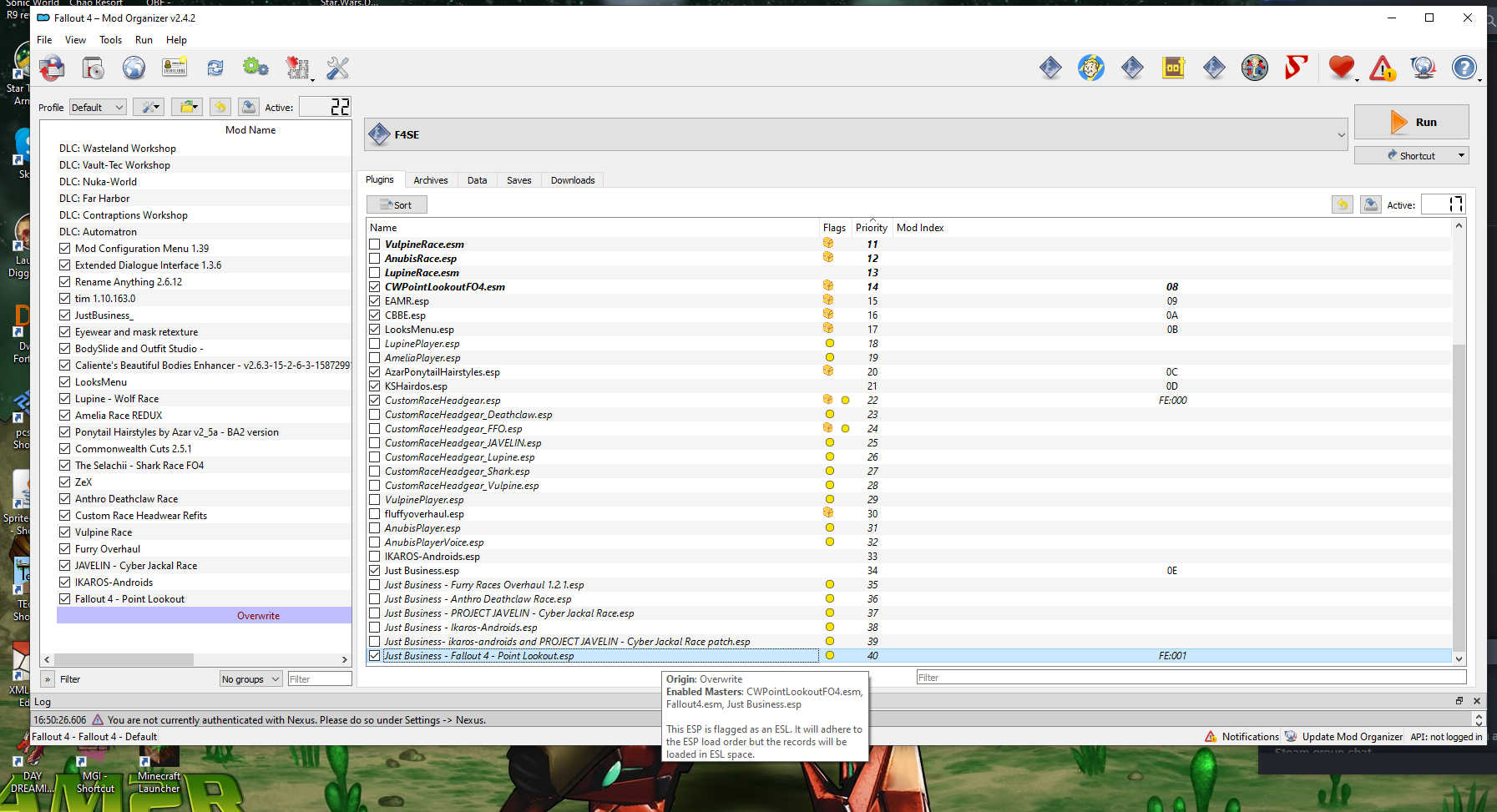Open the View menu
Image resolution: width=1497 pixels, height=812 pixels.
pos(75,40)
